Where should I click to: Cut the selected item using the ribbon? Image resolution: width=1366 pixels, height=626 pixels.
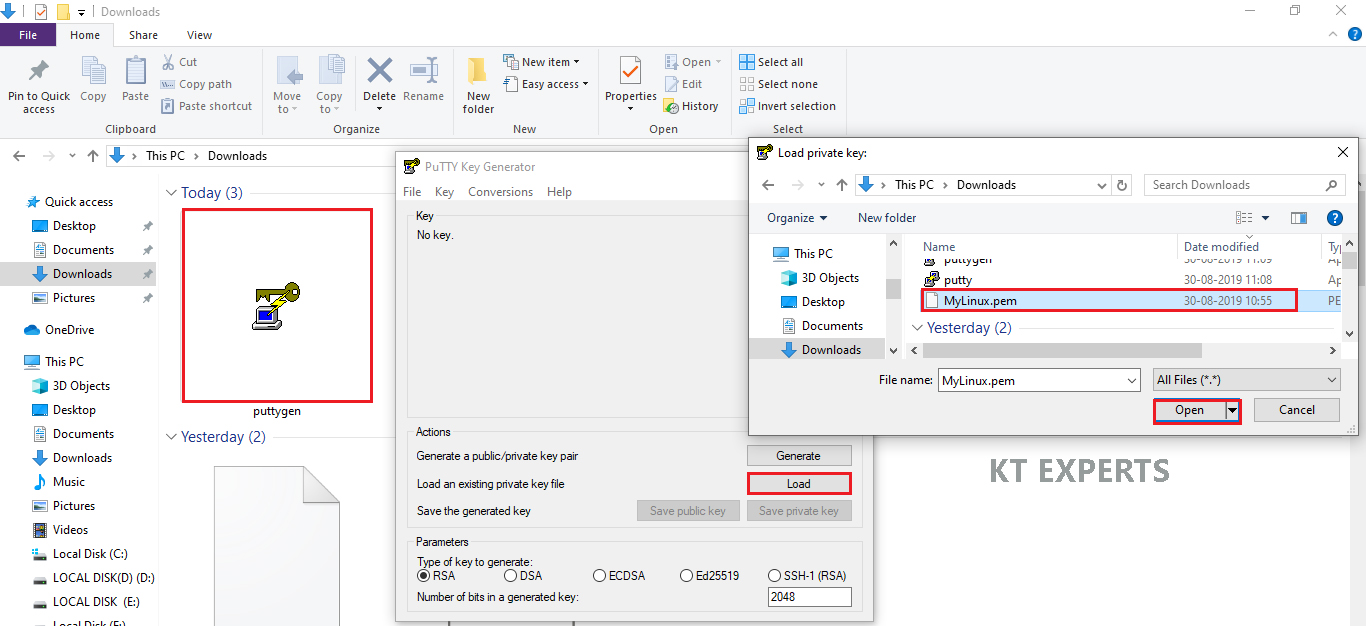[x=179, y=62]
